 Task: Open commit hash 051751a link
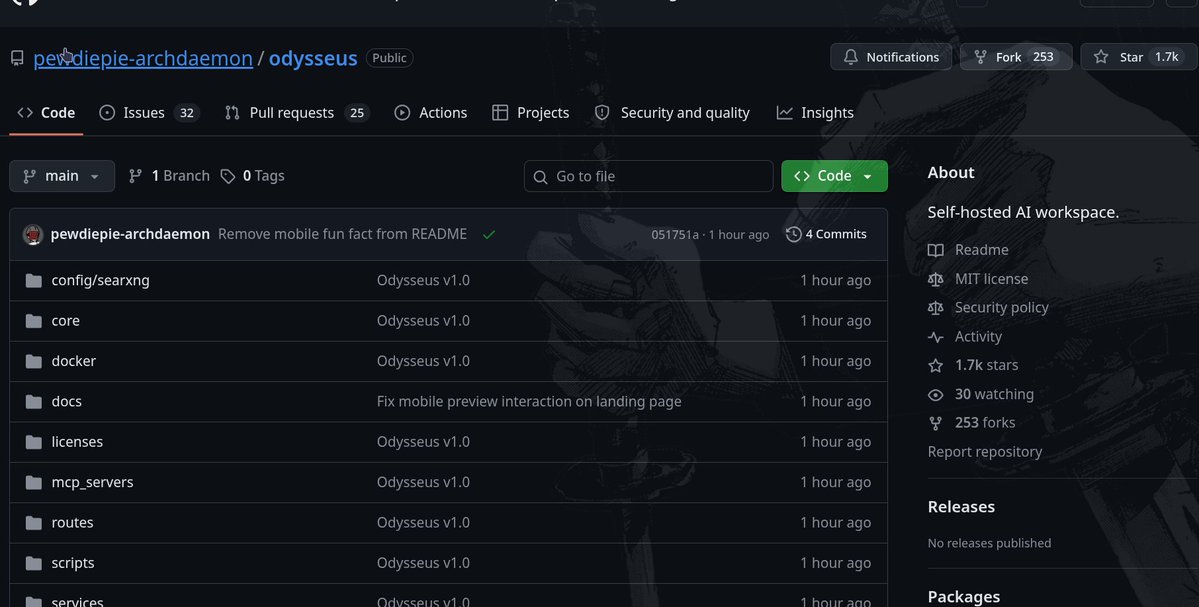coord(674,235)
